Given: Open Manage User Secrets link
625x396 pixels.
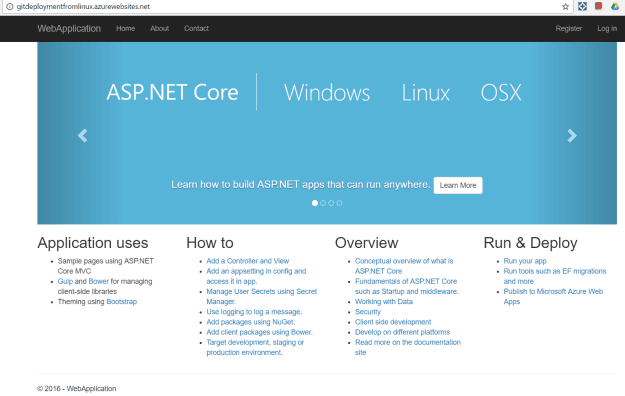Looking at the screenshot, I should coord(261,296).
